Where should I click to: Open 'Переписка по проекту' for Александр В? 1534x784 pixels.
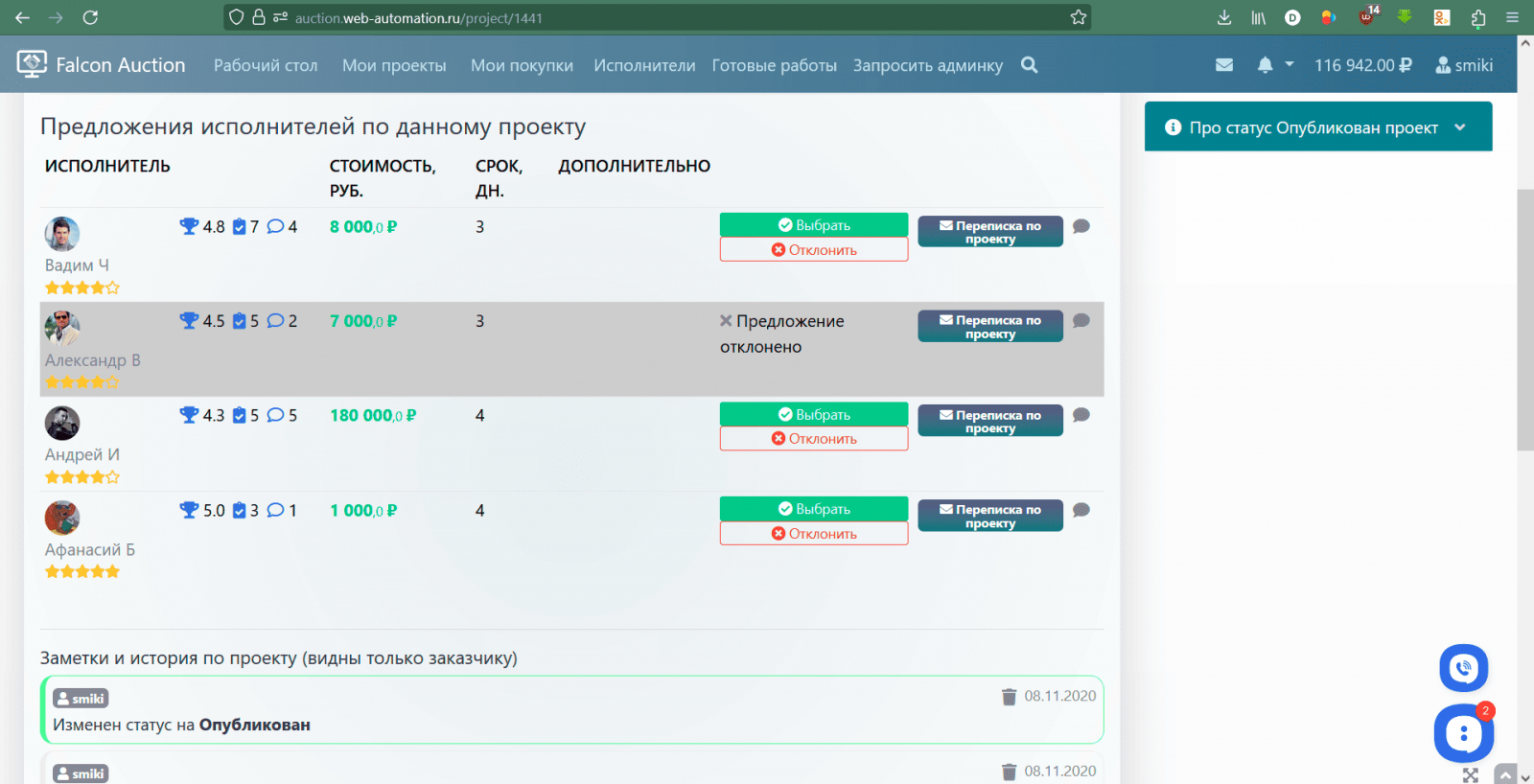tap(989, 327)
